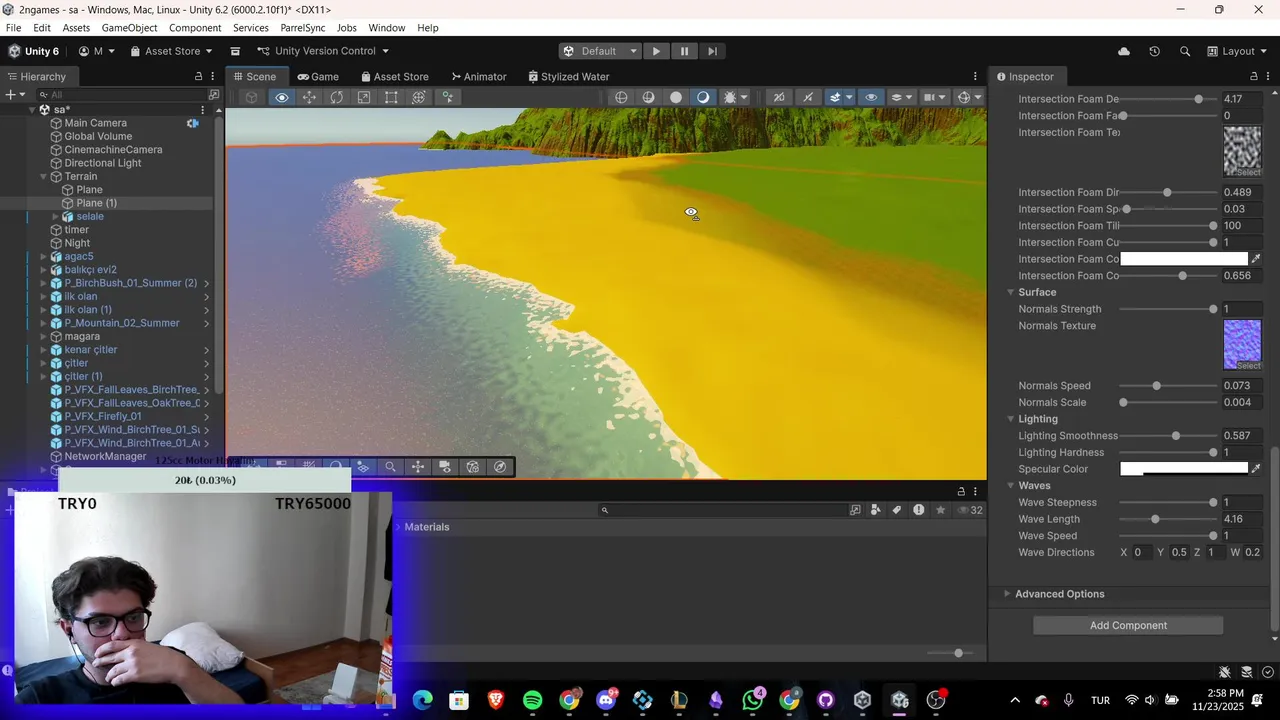
Task: Open the GameObject menu
Action: click(129, 28)
